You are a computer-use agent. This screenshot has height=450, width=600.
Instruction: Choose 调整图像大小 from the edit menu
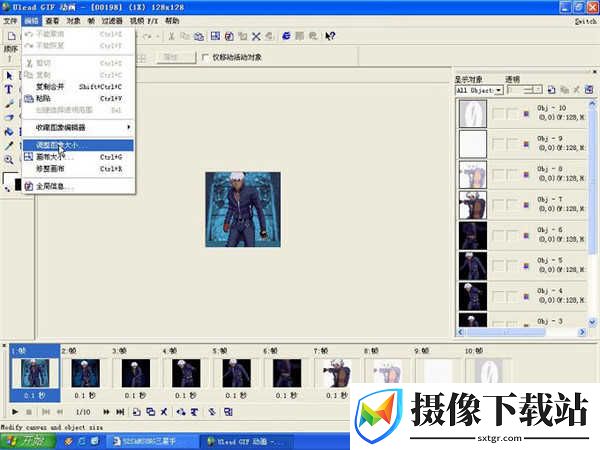tap(78, 145)
